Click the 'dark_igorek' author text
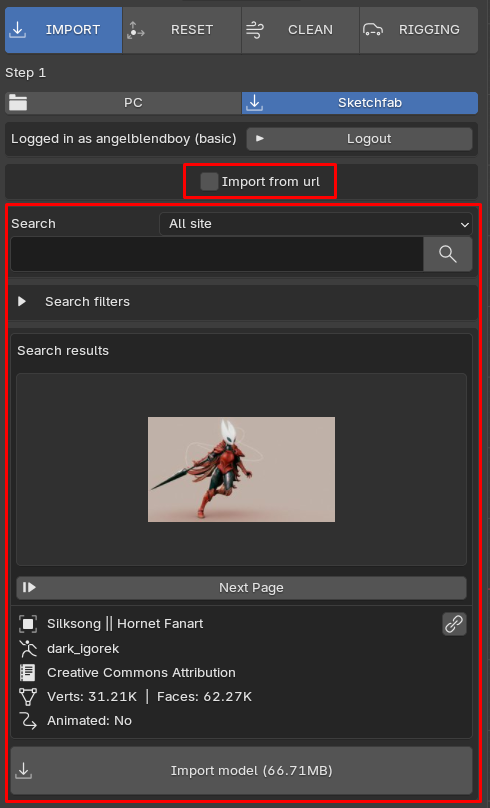The width and height of the screenshot is (490, 808). (83, 649)
